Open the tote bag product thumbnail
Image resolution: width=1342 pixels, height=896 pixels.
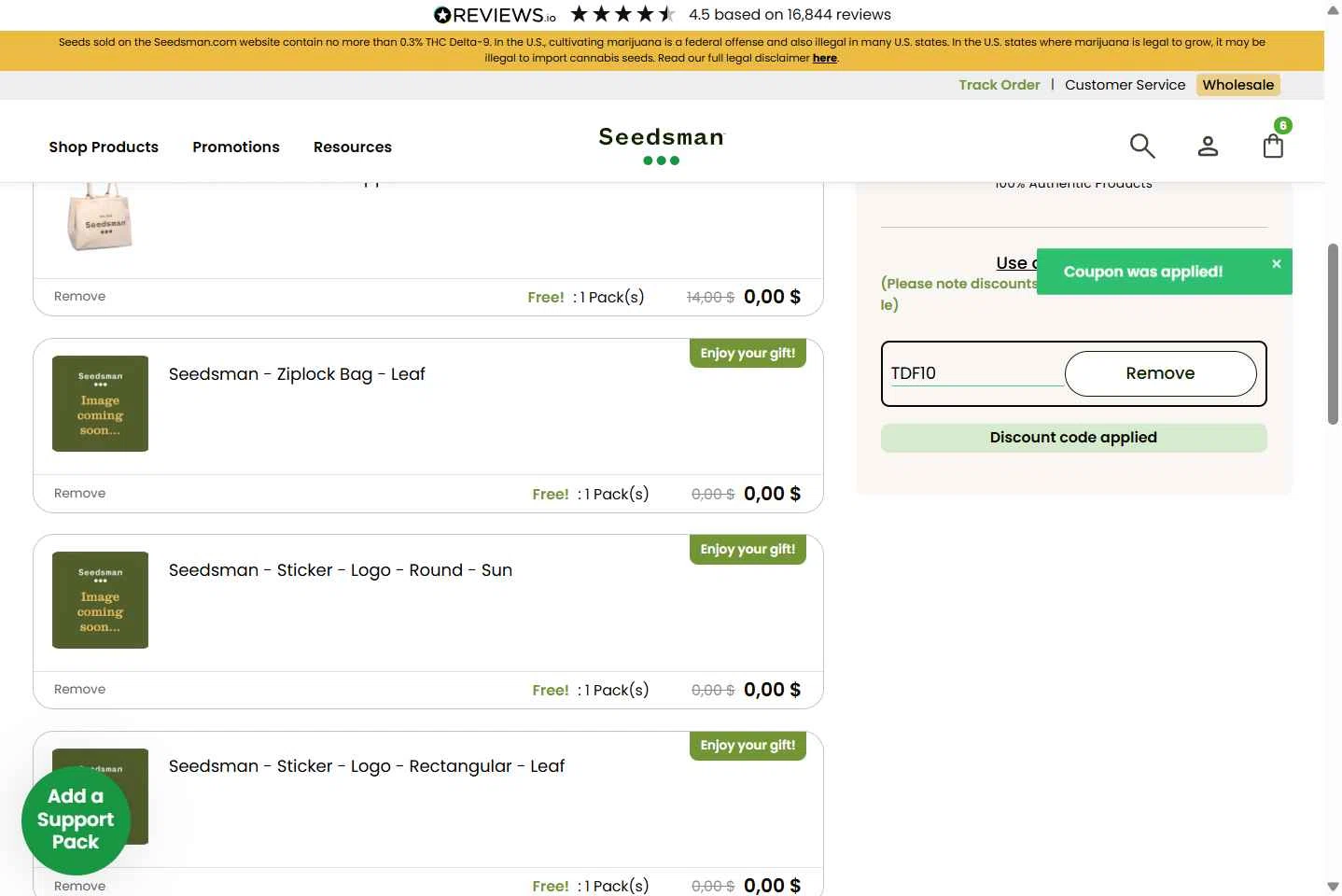point(101,217)
